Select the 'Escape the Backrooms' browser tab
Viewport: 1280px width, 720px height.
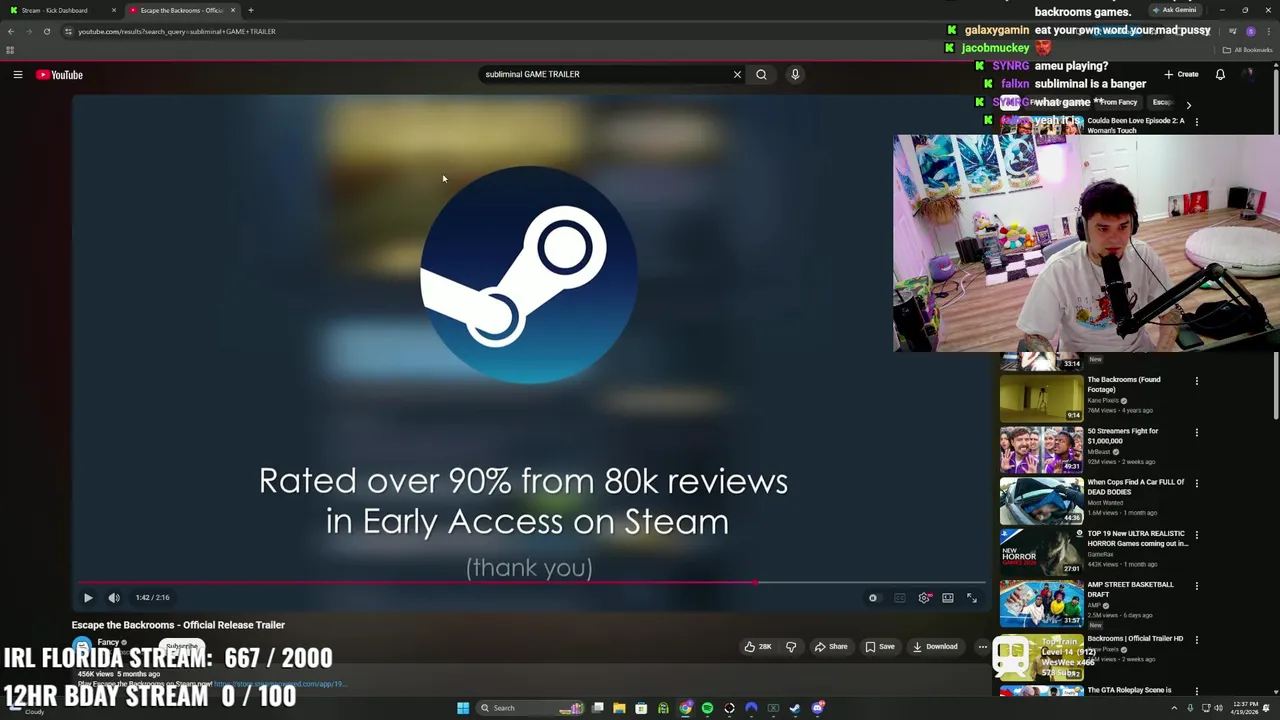[x=181, y=10]
